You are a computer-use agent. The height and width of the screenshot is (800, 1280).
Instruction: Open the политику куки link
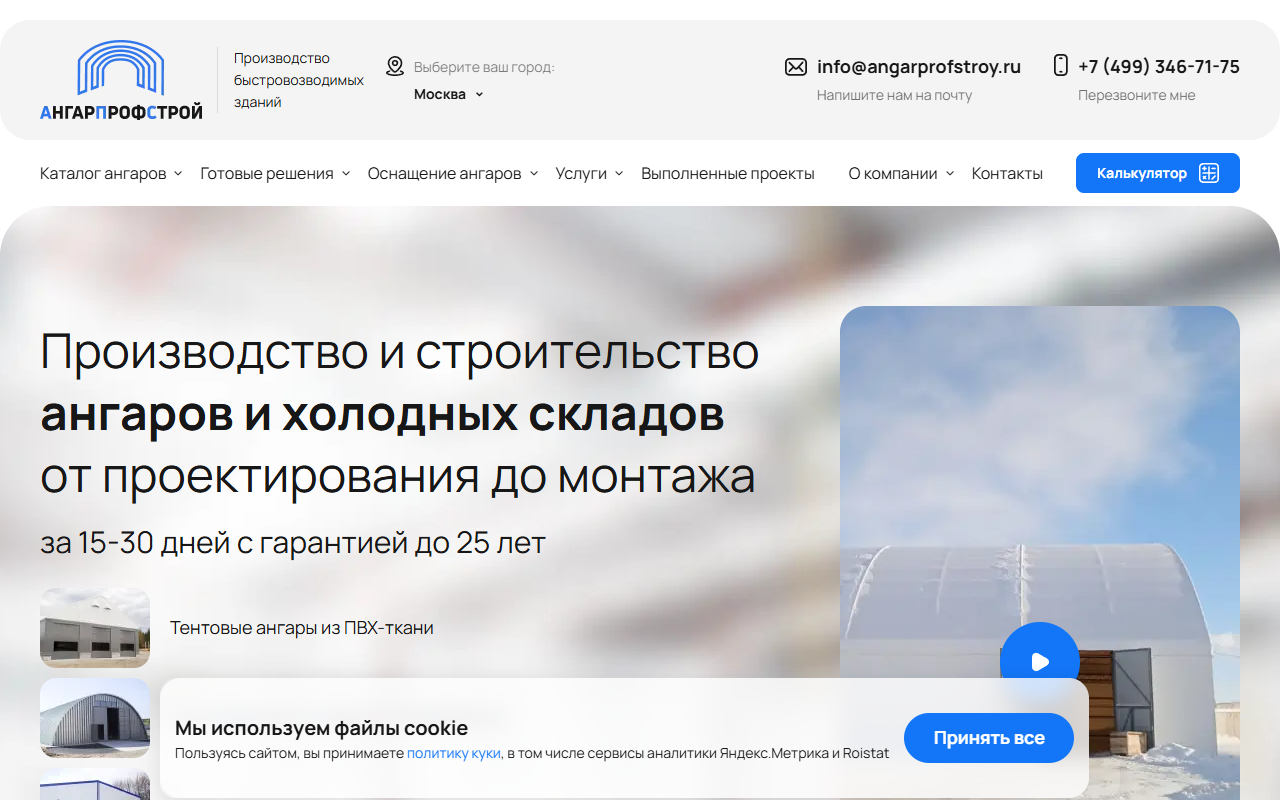tap(454, 753)
